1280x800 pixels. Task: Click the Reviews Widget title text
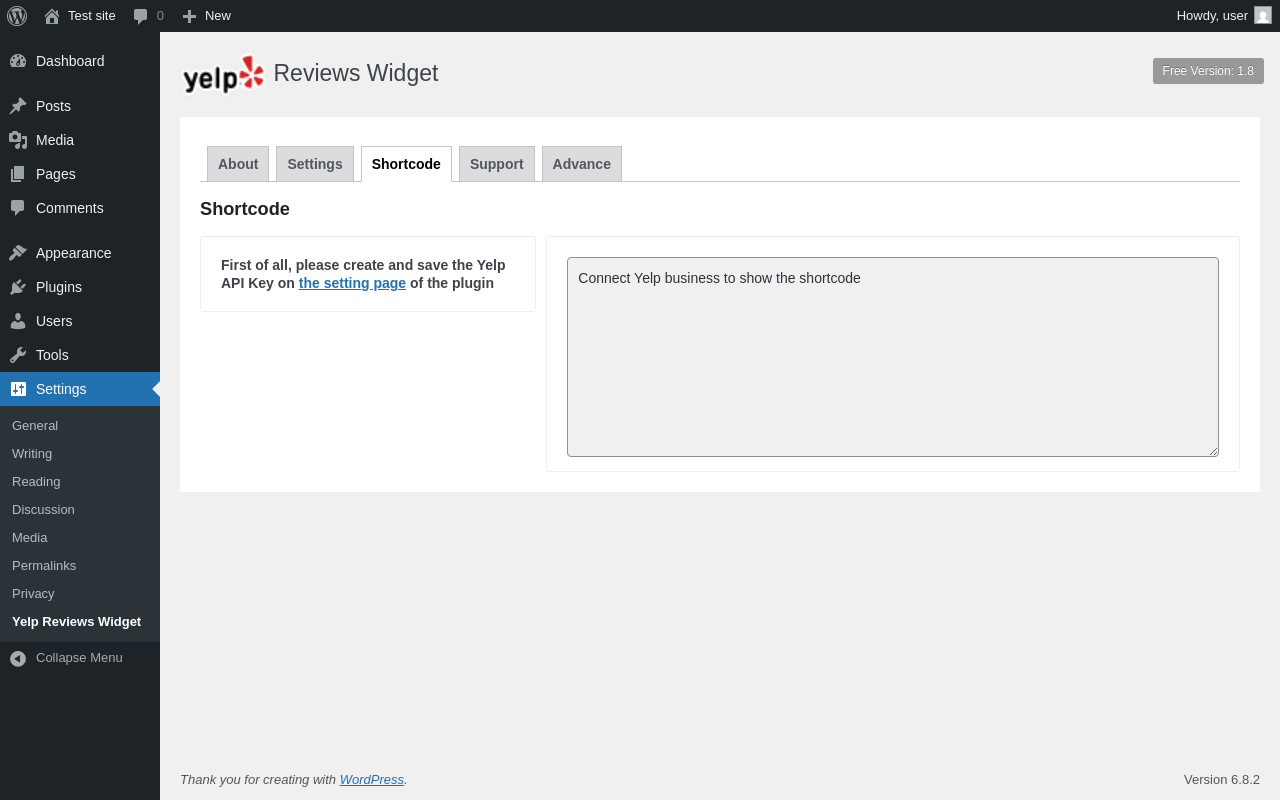pyautogui.click(x=356, y=73)
